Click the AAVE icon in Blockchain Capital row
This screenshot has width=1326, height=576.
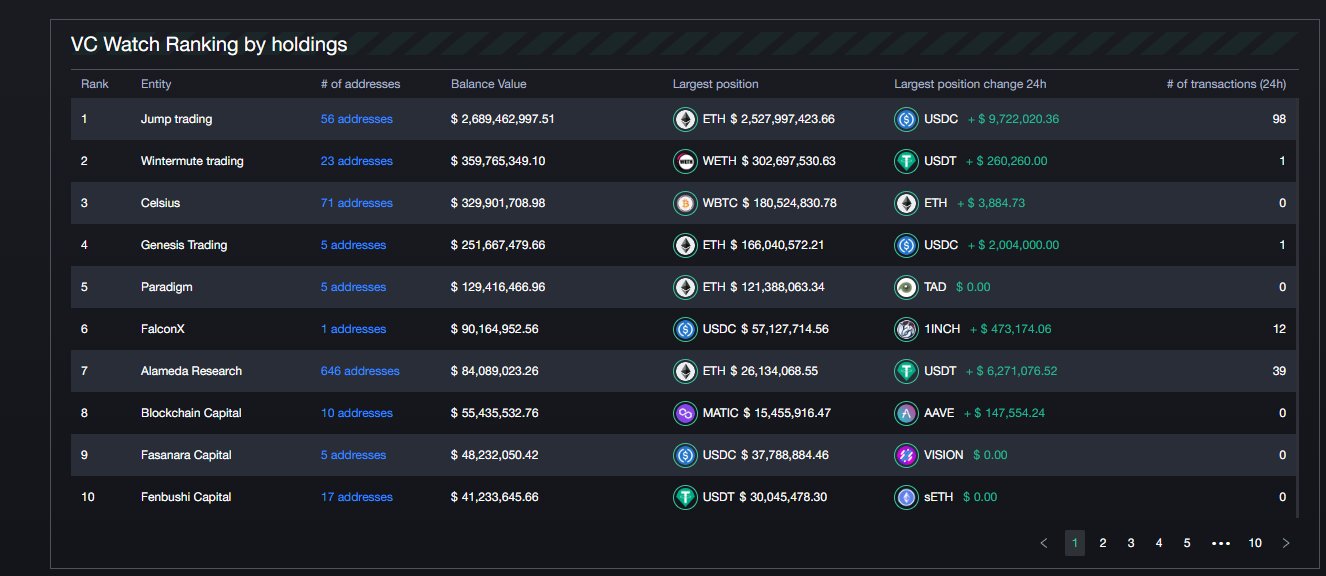click(x=906, y=413)
